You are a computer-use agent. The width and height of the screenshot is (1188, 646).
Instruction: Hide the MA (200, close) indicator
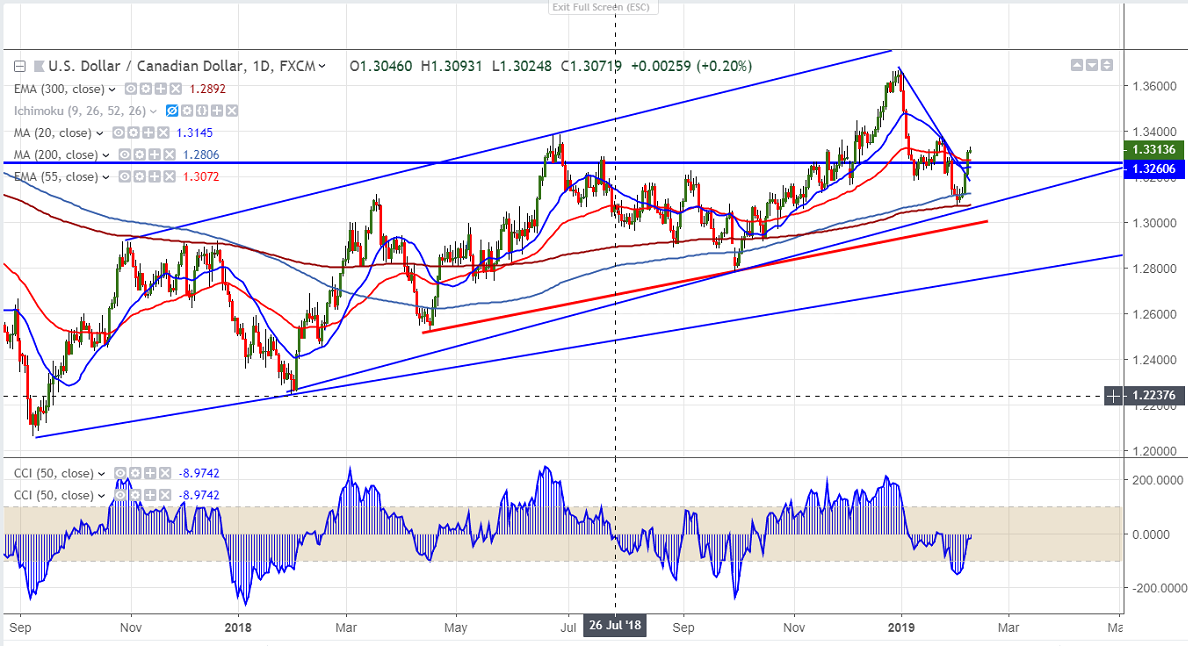124,154
